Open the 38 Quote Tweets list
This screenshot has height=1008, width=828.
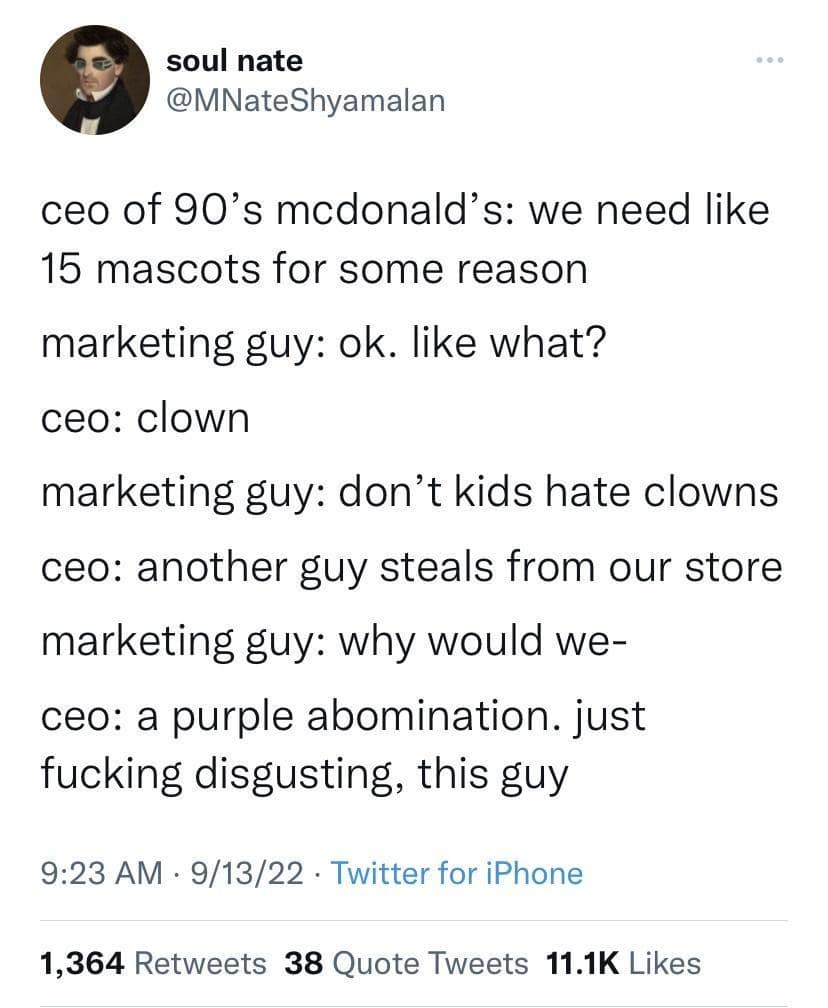406,963
